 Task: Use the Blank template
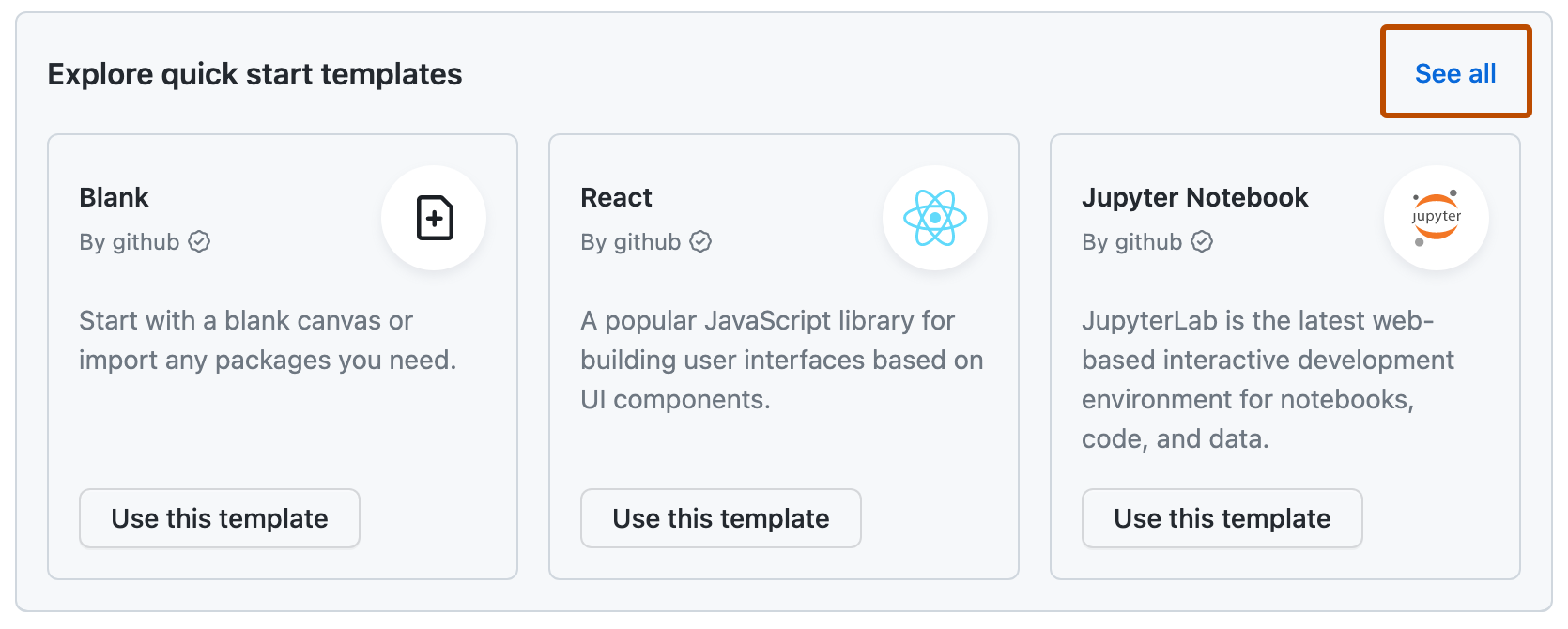[219, 518]
